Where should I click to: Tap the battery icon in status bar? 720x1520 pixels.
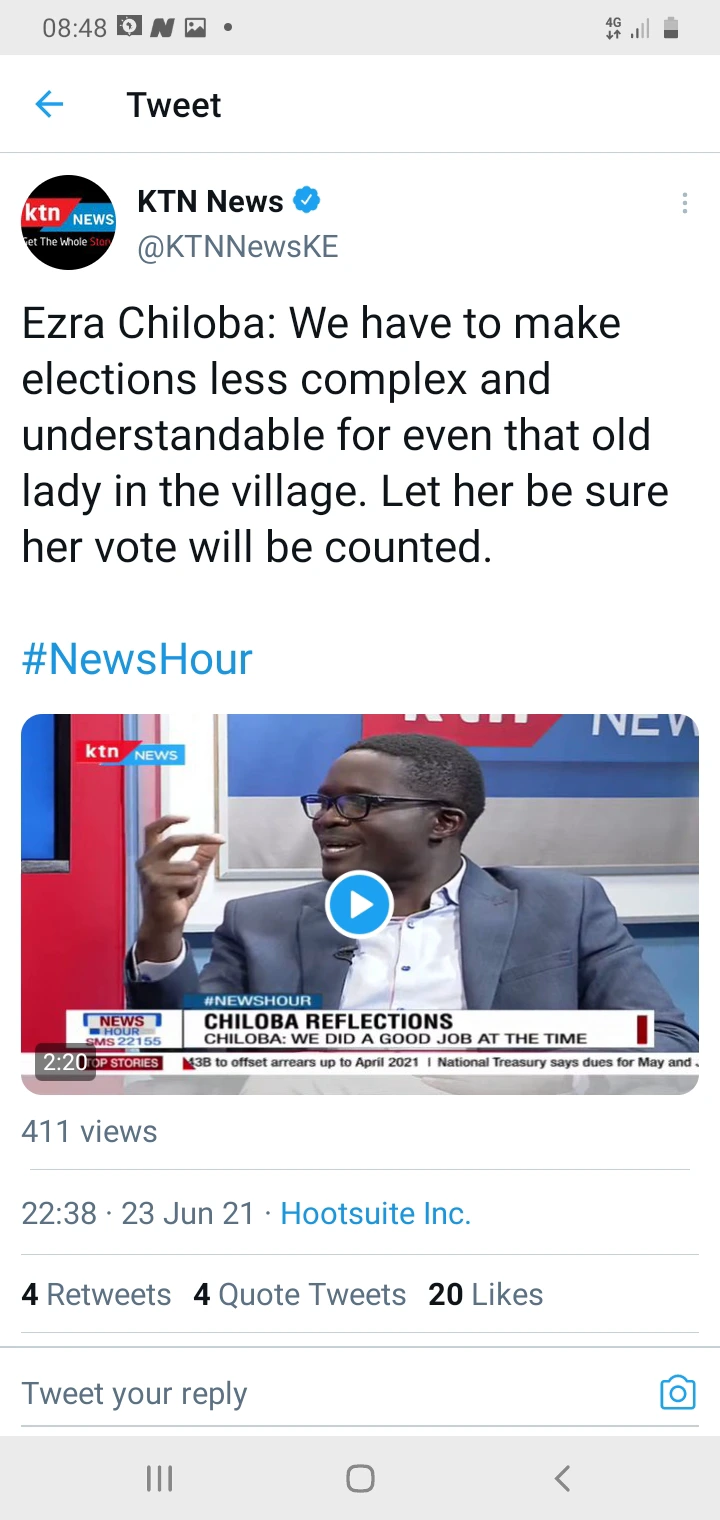tap(671, 28)
